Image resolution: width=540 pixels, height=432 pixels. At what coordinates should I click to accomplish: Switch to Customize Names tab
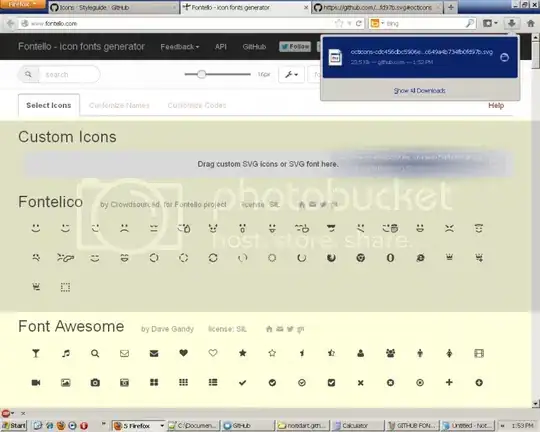pos(119,105)
